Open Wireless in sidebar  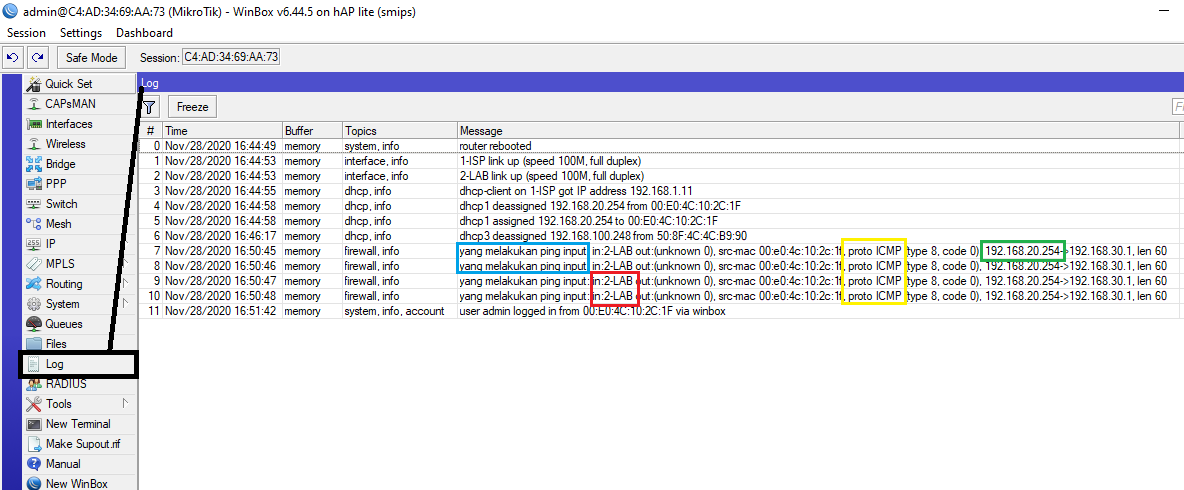click(x=80, y=144)
